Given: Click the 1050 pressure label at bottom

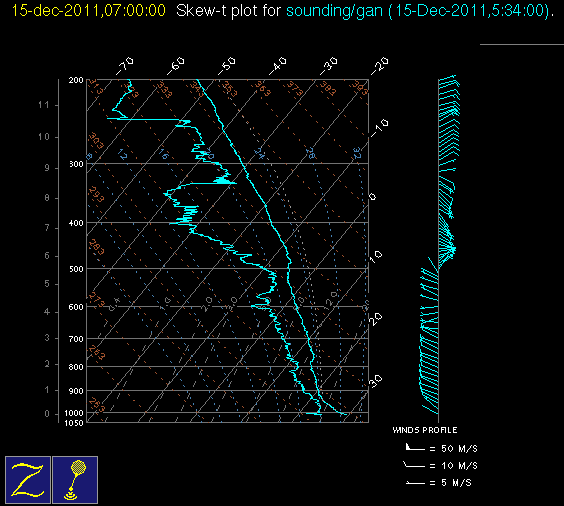Looking at the screenshot, I should pos(74,423).
